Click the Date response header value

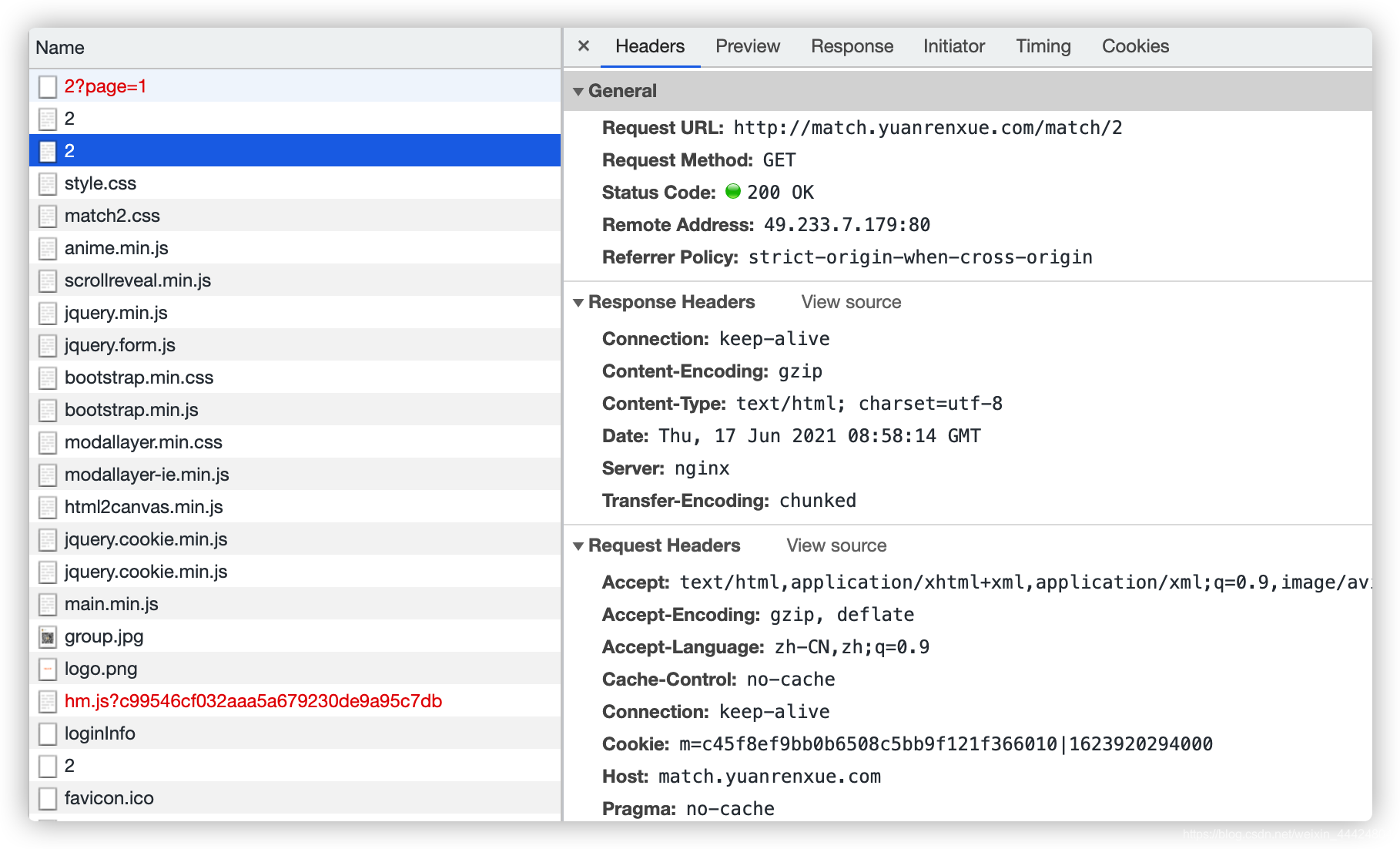[819, 436]
